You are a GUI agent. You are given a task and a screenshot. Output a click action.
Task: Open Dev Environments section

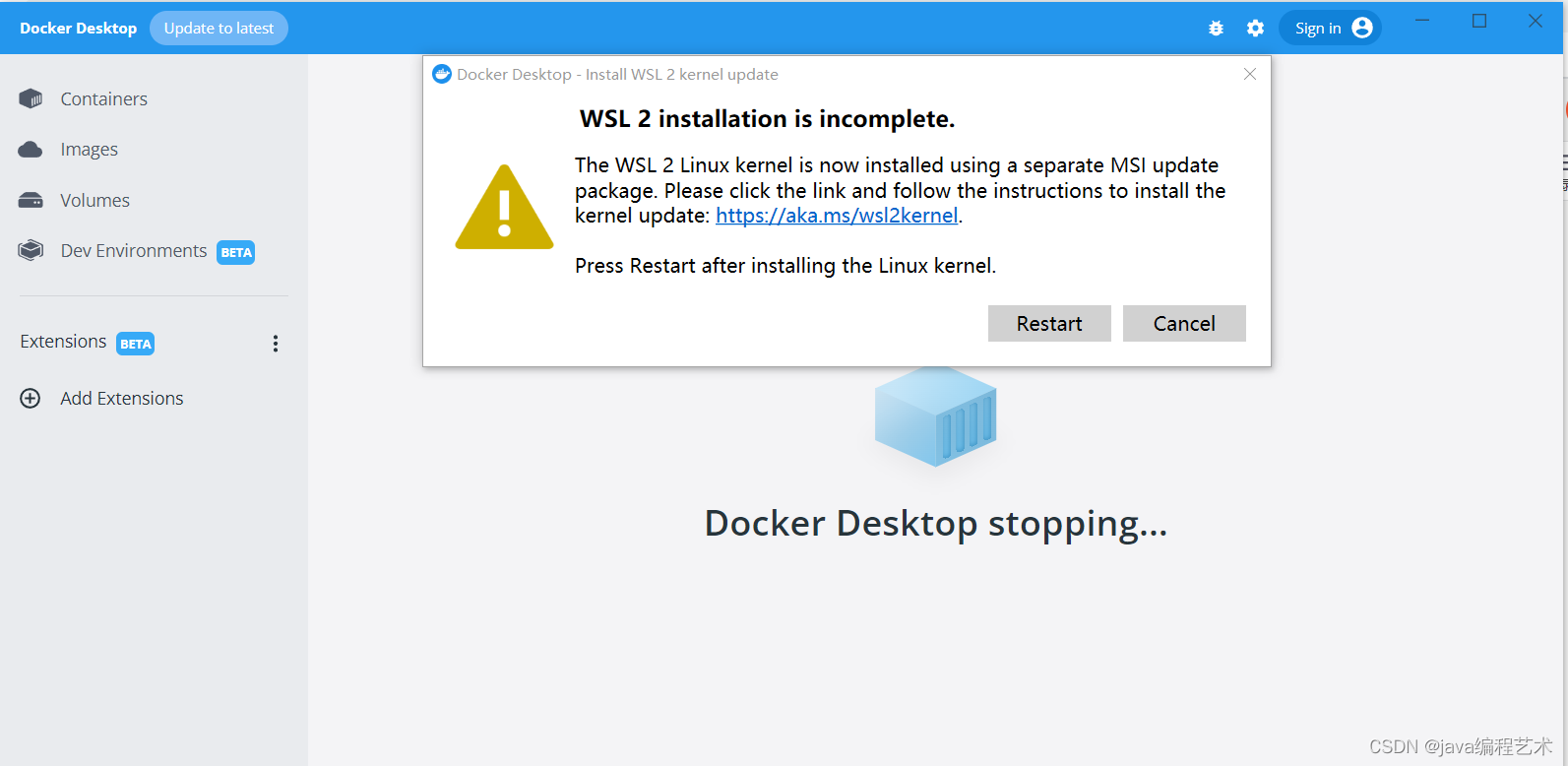[x=134, y=251]
